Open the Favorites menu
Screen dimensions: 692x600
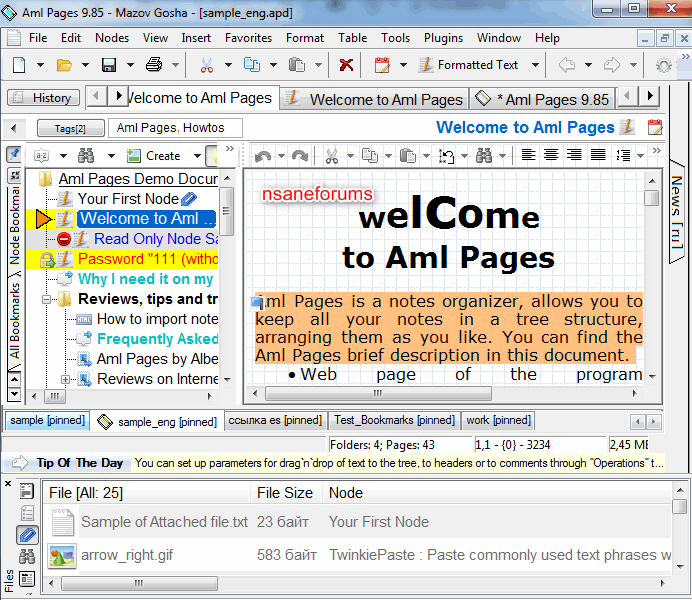pyautogui.click(x=248, y=38)
